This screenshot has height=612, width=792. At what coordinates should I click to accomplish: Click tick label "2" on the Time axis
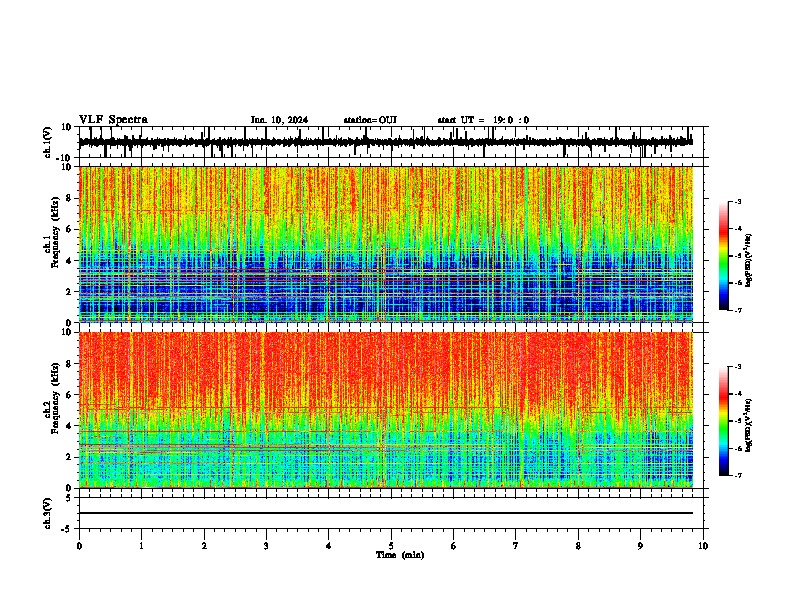coord(204,546)
